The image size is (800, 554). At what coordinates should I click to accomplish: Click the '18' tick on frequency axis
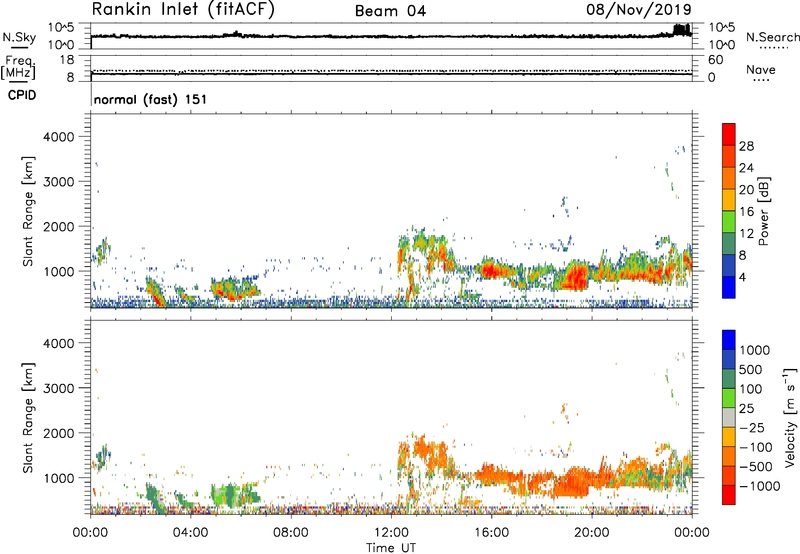[x=66, y=60]
